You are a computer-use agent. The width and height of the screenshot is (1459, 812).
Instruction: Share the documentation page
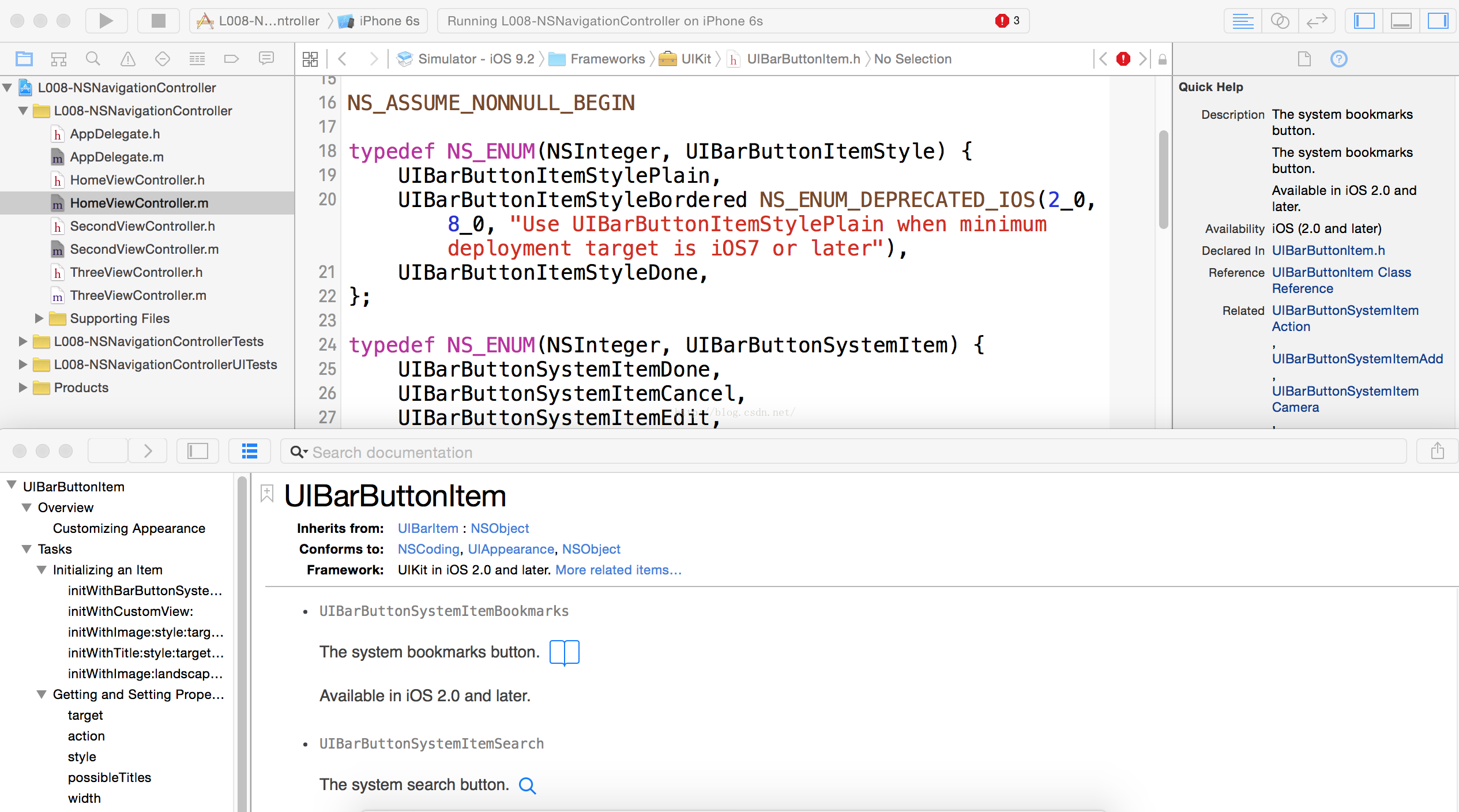[1437, 451]
